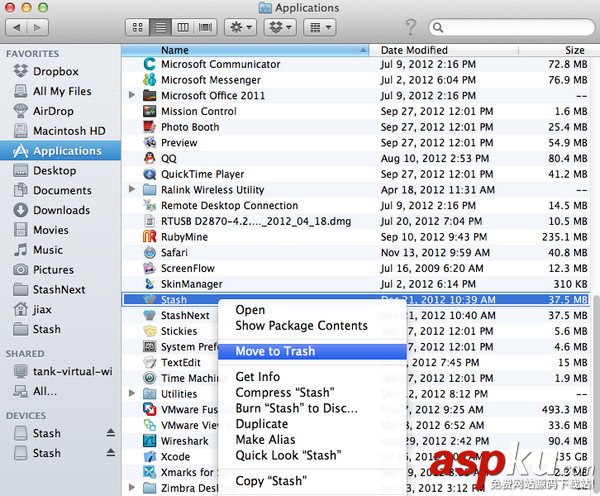Screen dimensions: 600x496
Task: Open StashNext folder in sidebar
Action: (x=60, y=290)
